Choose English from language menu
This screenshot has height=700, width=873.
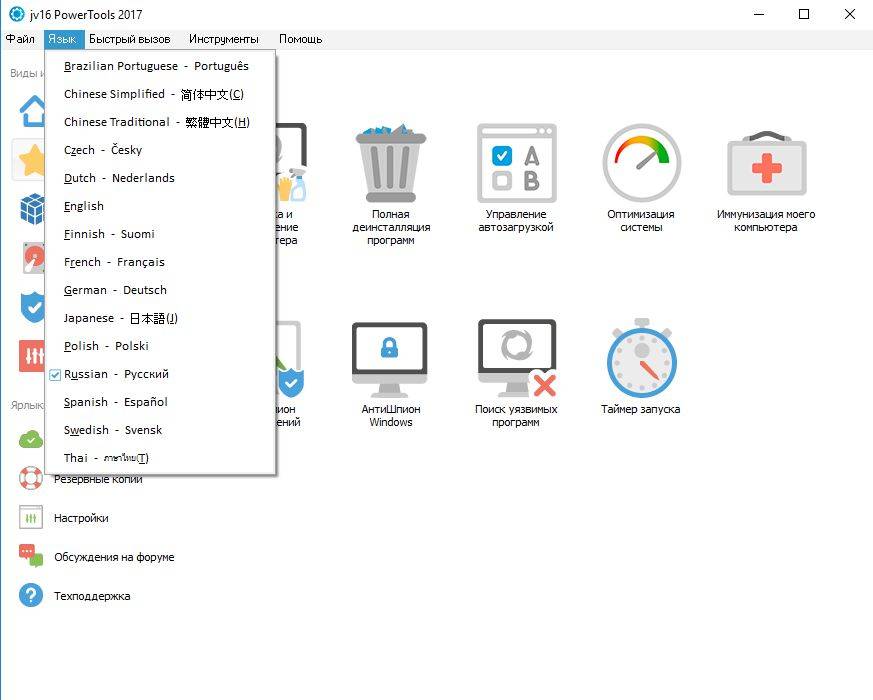[160, 206]
